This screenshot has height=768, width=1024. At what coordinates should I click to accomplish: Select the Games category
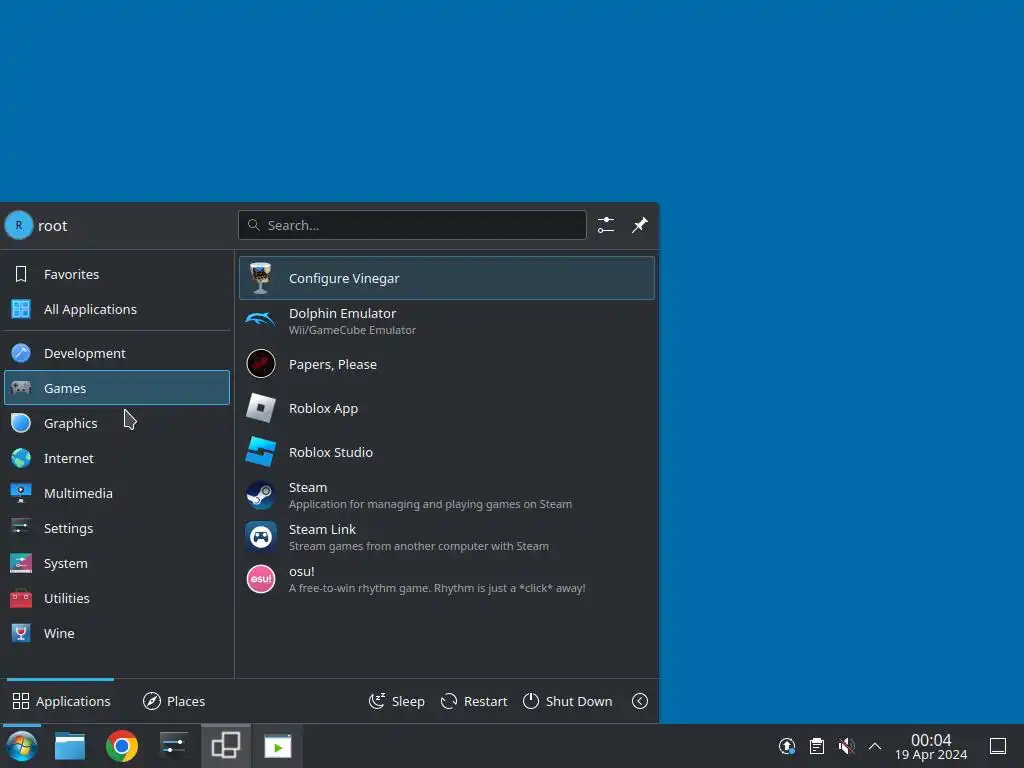(117, 388)
